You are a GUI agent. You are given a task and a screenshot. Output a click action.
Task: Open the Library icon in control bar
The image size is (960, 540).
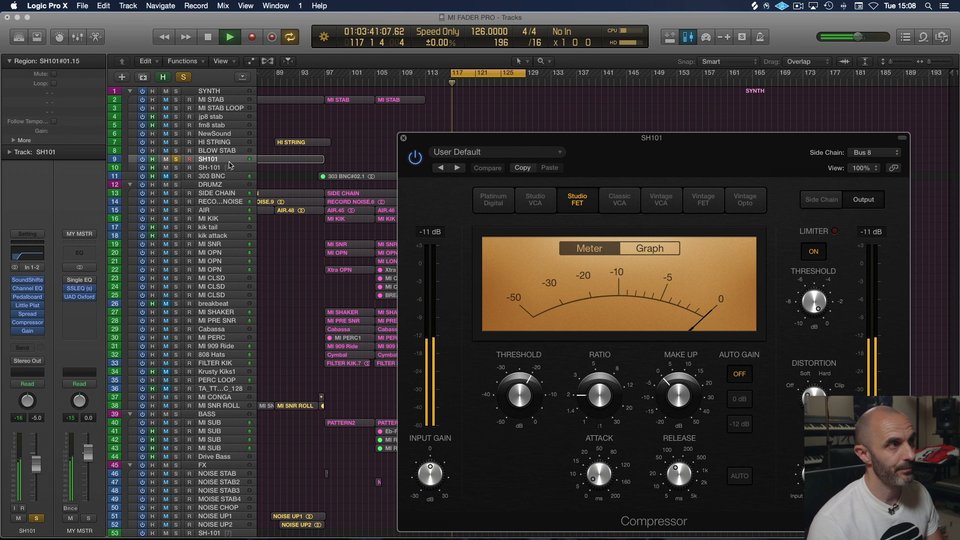(x=19, y=37)
